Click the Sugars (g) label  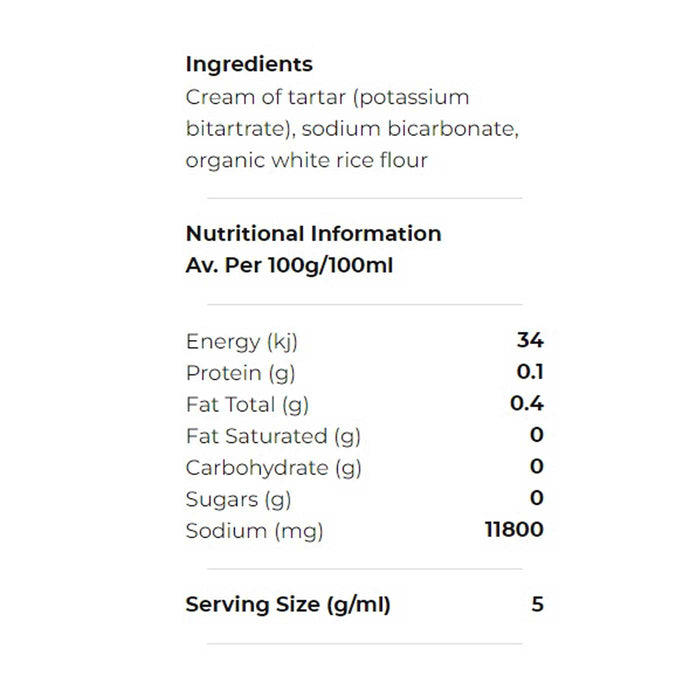click(x=238, y=499)
